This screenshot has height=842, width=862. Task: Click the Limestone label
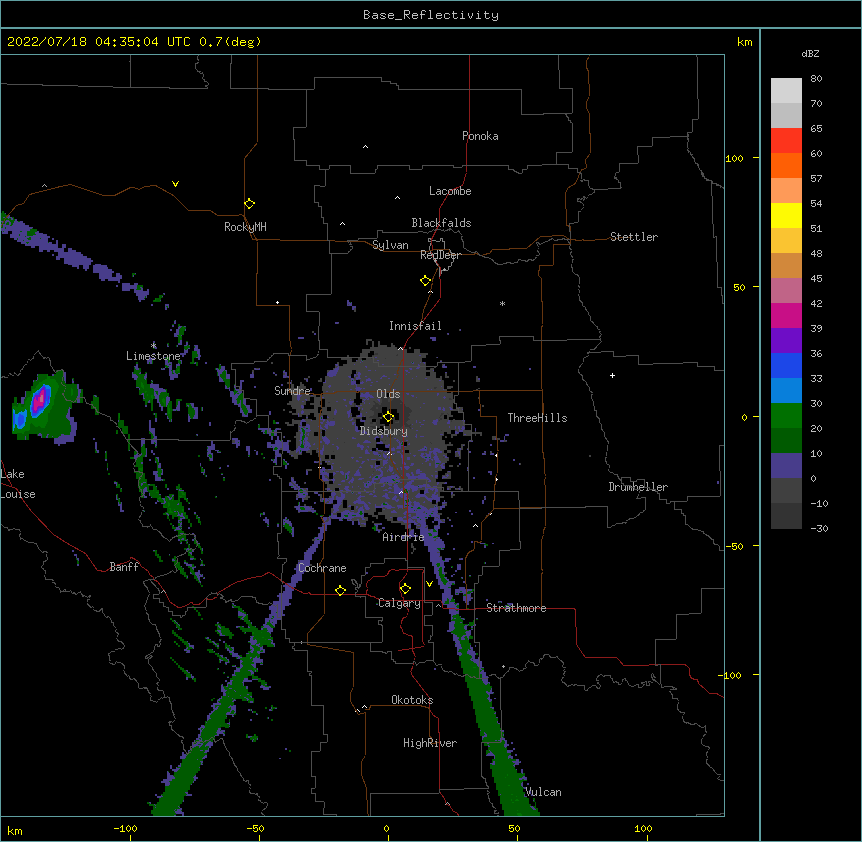(x=153, y=356)
